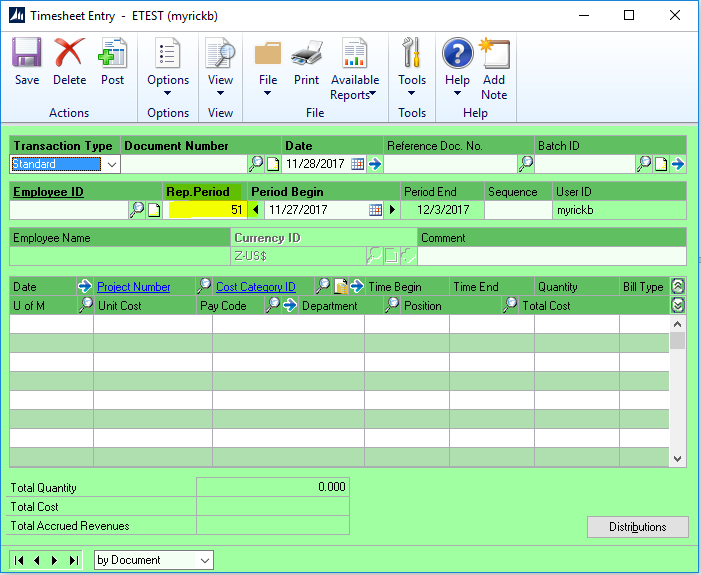Click the Document Number input field
This screenshot has height=575, width=701.
pyautogui.click(x=184, y=164)
